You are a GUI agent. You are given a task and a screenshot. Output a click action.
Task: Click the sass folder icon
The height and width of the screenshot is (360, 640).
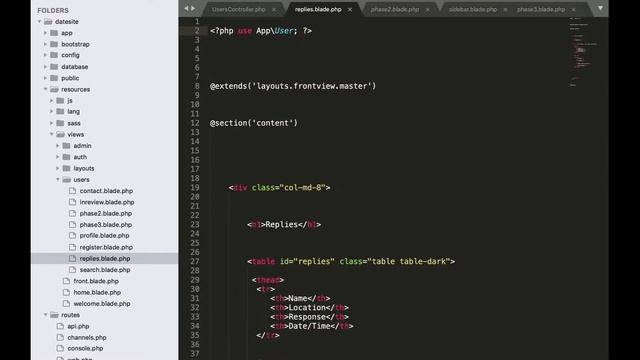pos(60,123)
